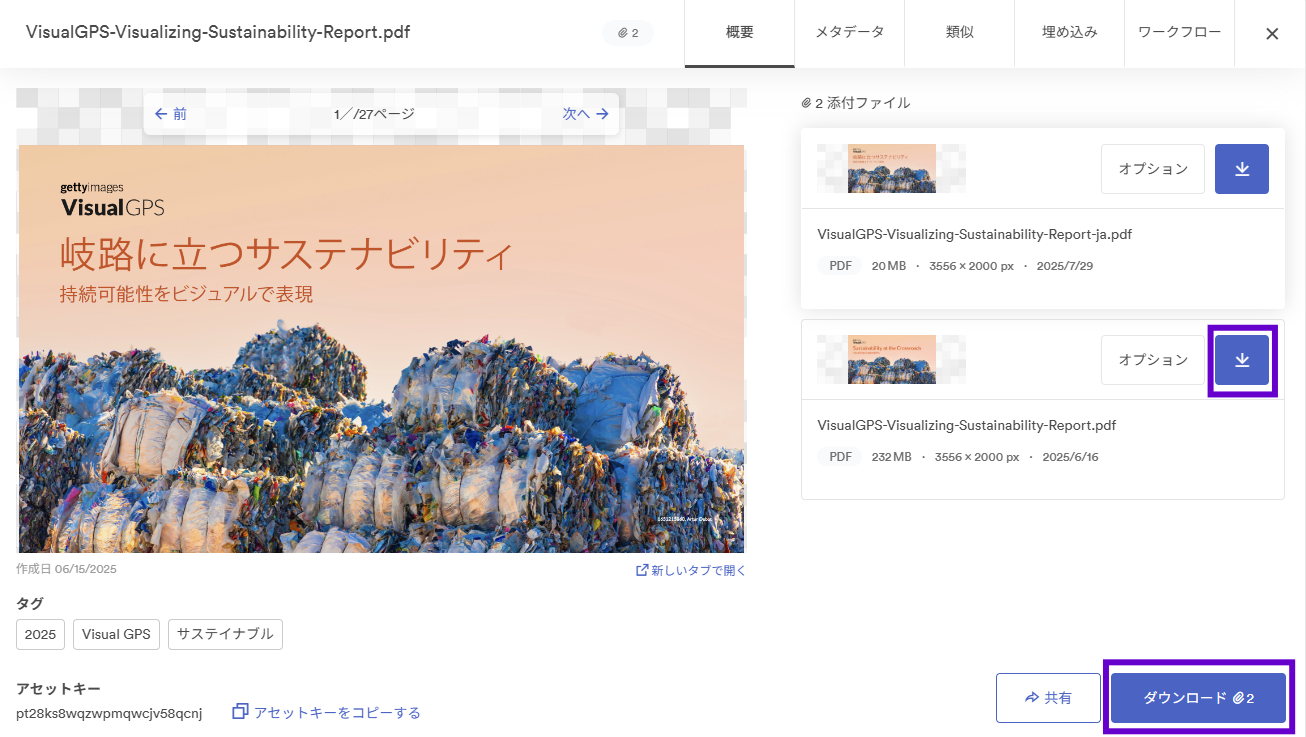Switch to the 概要 tab
The width and height of the screenshot is (1306, 737).
pyautogui.click(x=740, y=33)
